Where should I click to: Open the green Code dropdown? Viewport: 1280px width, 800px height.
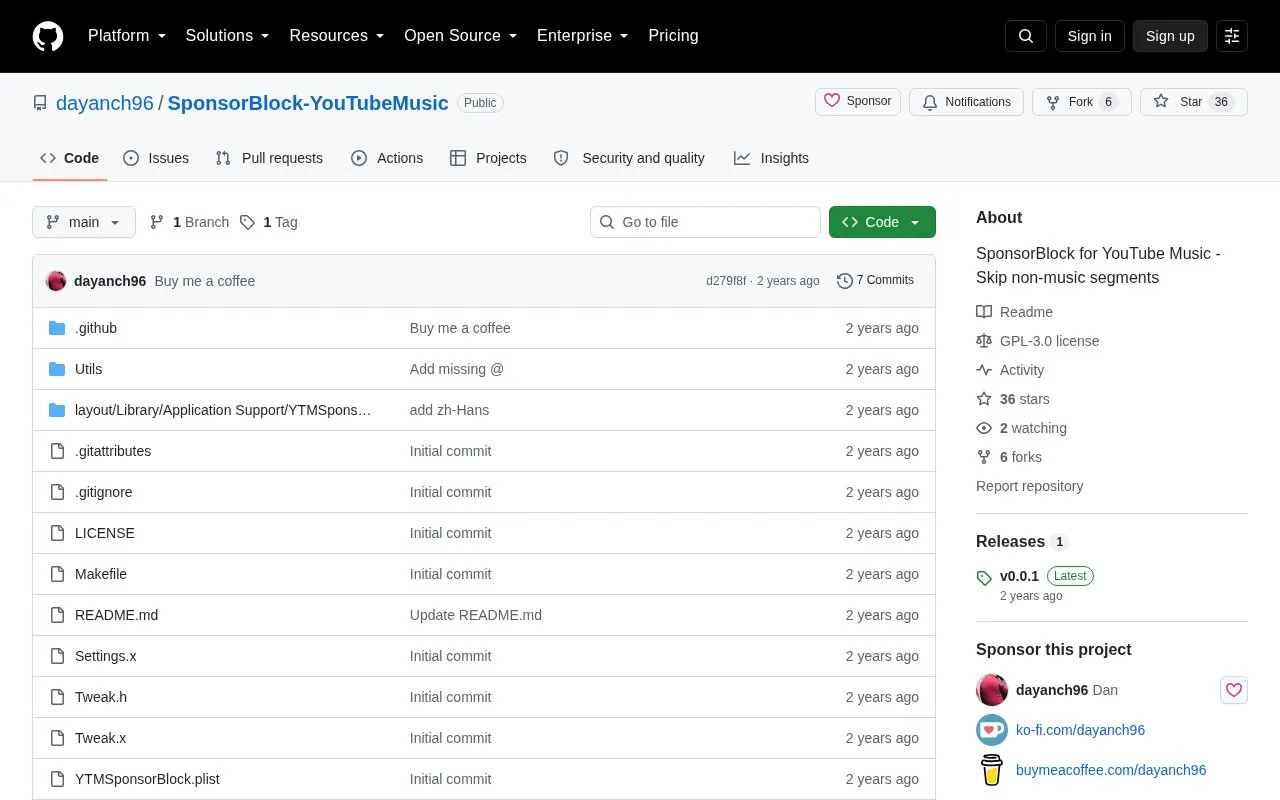(x=882, y=222)
